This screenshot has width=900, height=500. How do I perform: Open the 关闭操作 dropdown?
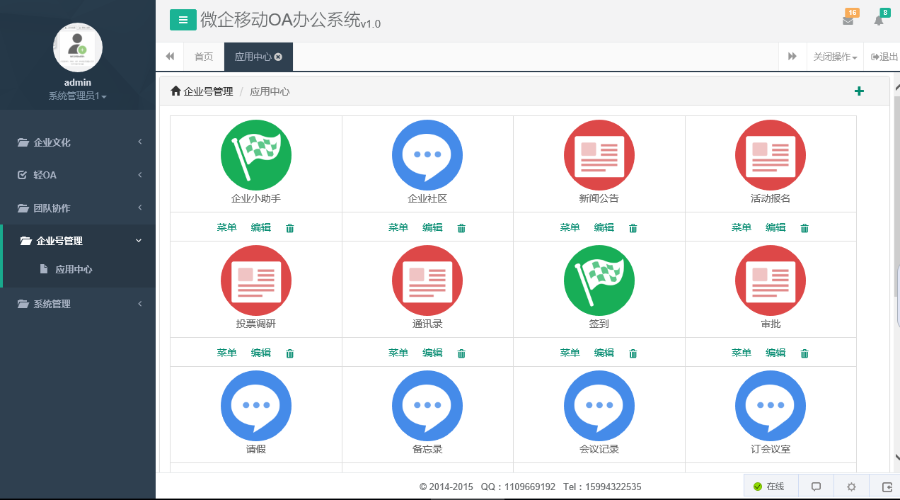coord(834,57)
